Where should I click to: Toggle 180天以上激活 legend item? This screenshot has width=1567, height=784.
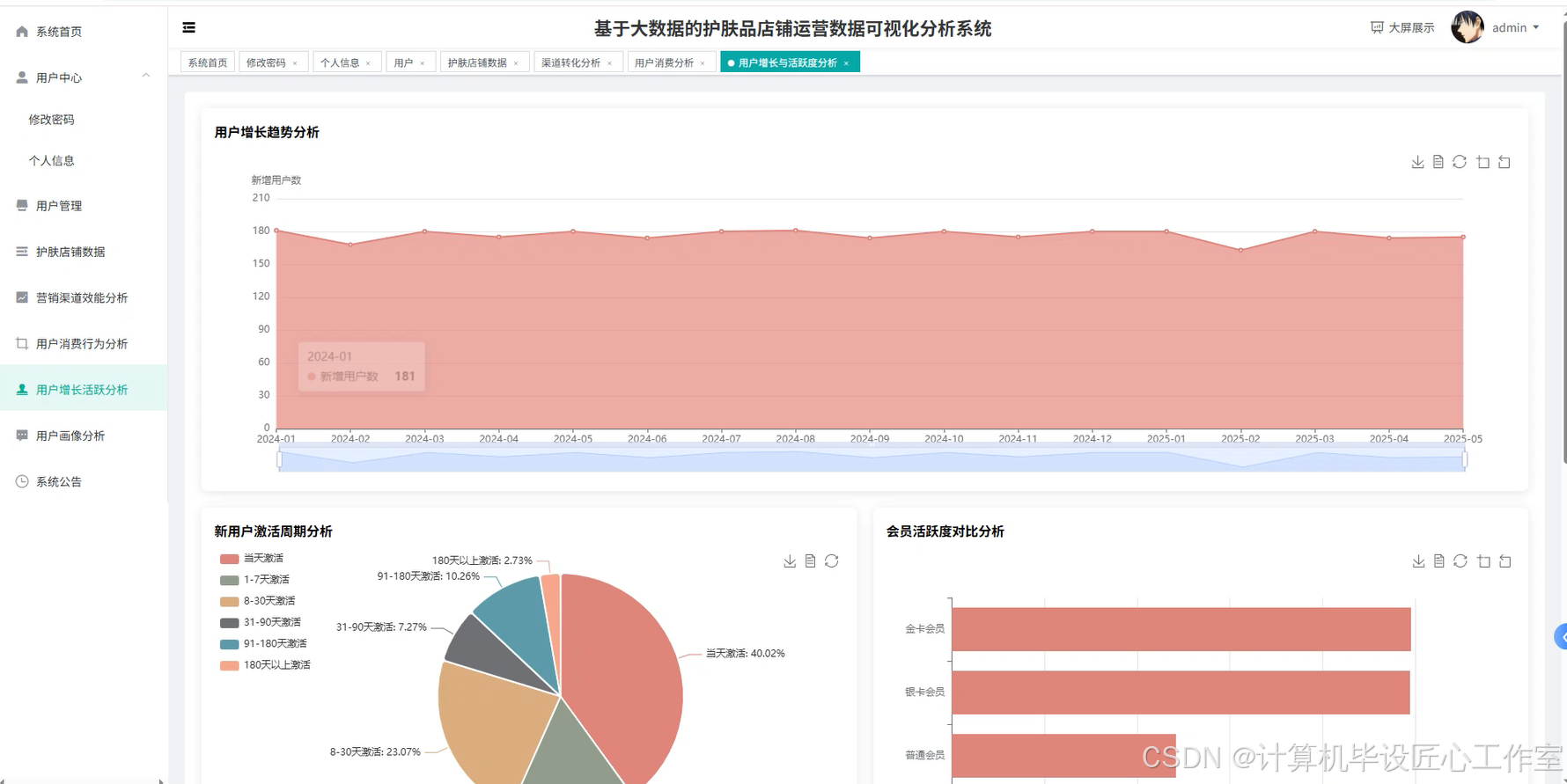tap(265, 665)
